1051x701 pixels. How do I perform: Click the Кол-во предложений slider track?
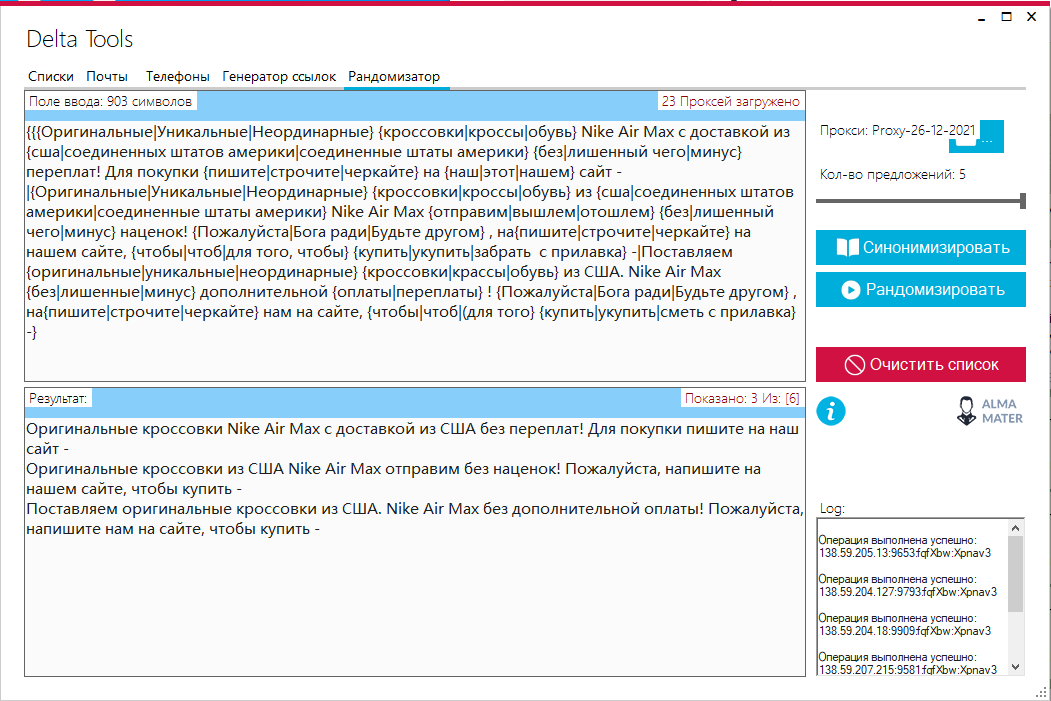[x=918, y=200]
